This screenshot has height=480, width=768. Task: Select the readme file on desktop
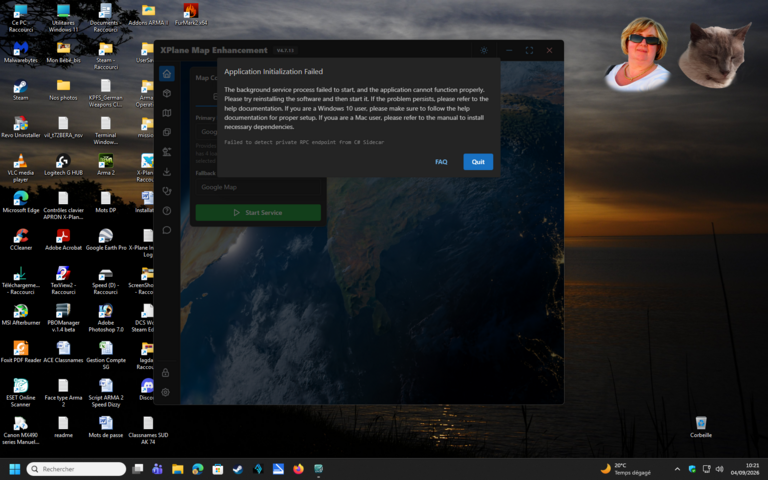click(x=63, y=427)
